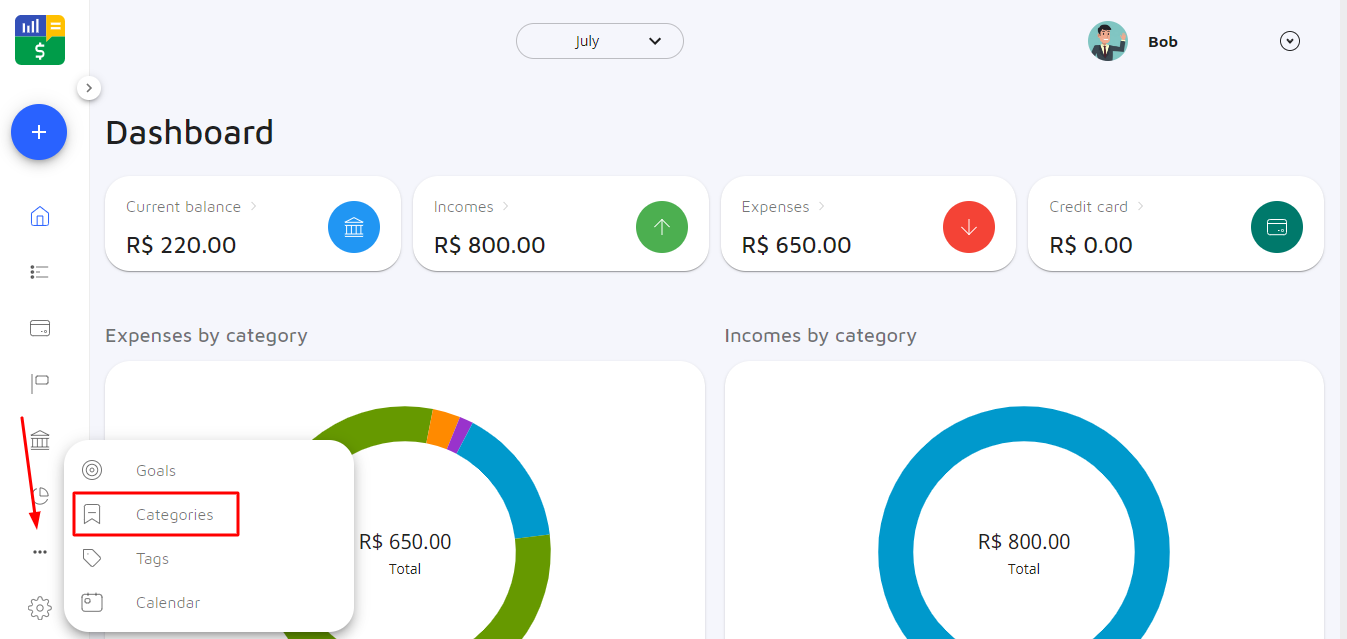Open the credit cards sidebar icon
This screenshot has width=1347, height=639.
click(x=40, y=328)
